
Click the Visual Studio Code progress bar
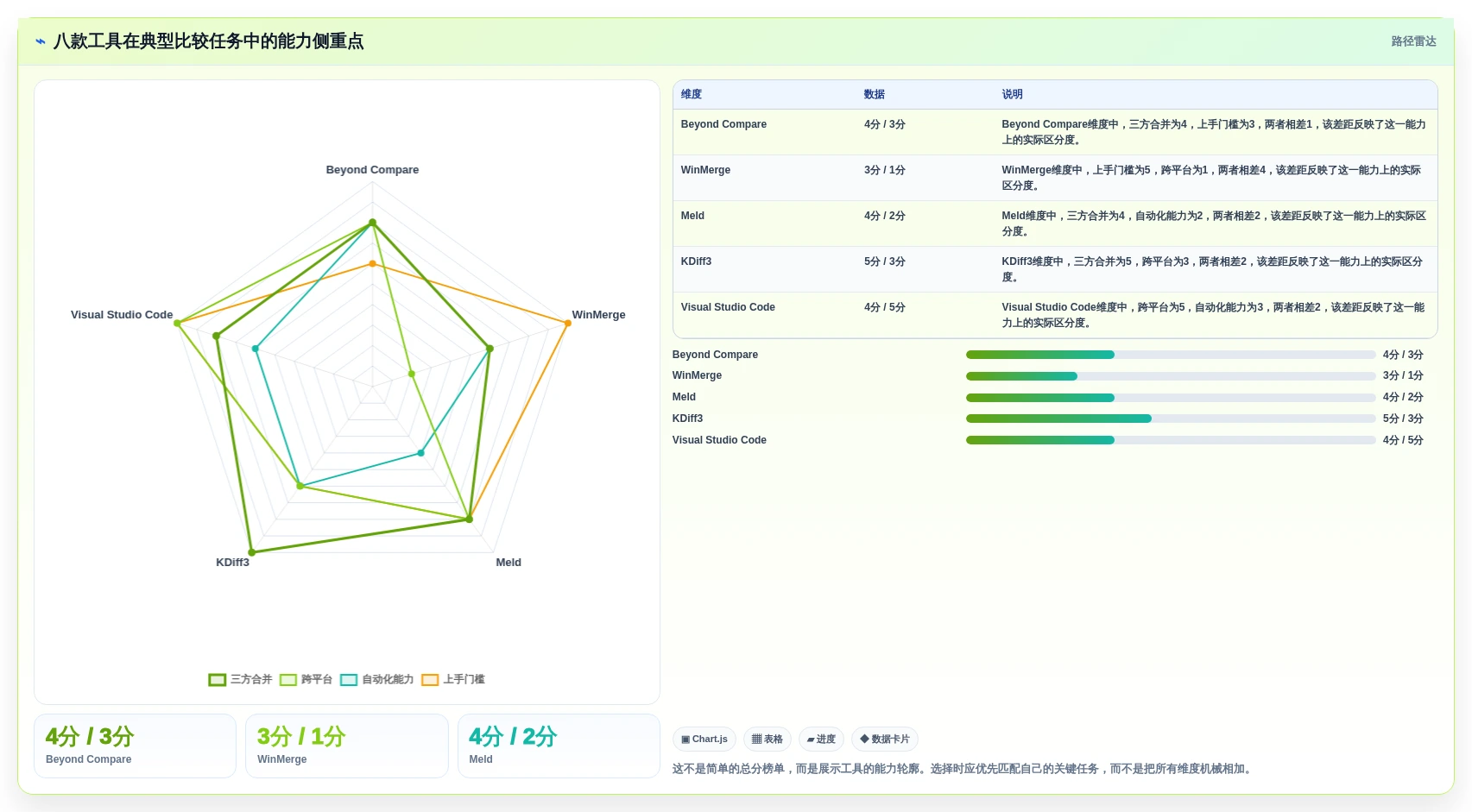[1171, 440]
